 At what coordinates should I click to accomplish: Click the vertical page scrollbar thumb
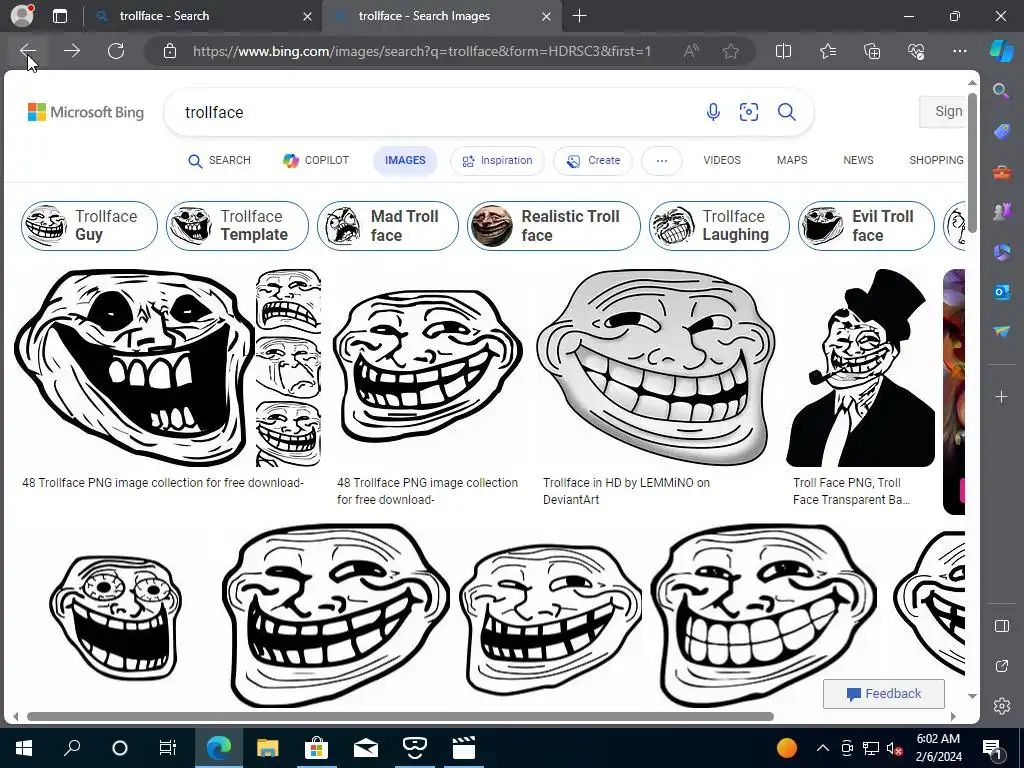[972, 162]
